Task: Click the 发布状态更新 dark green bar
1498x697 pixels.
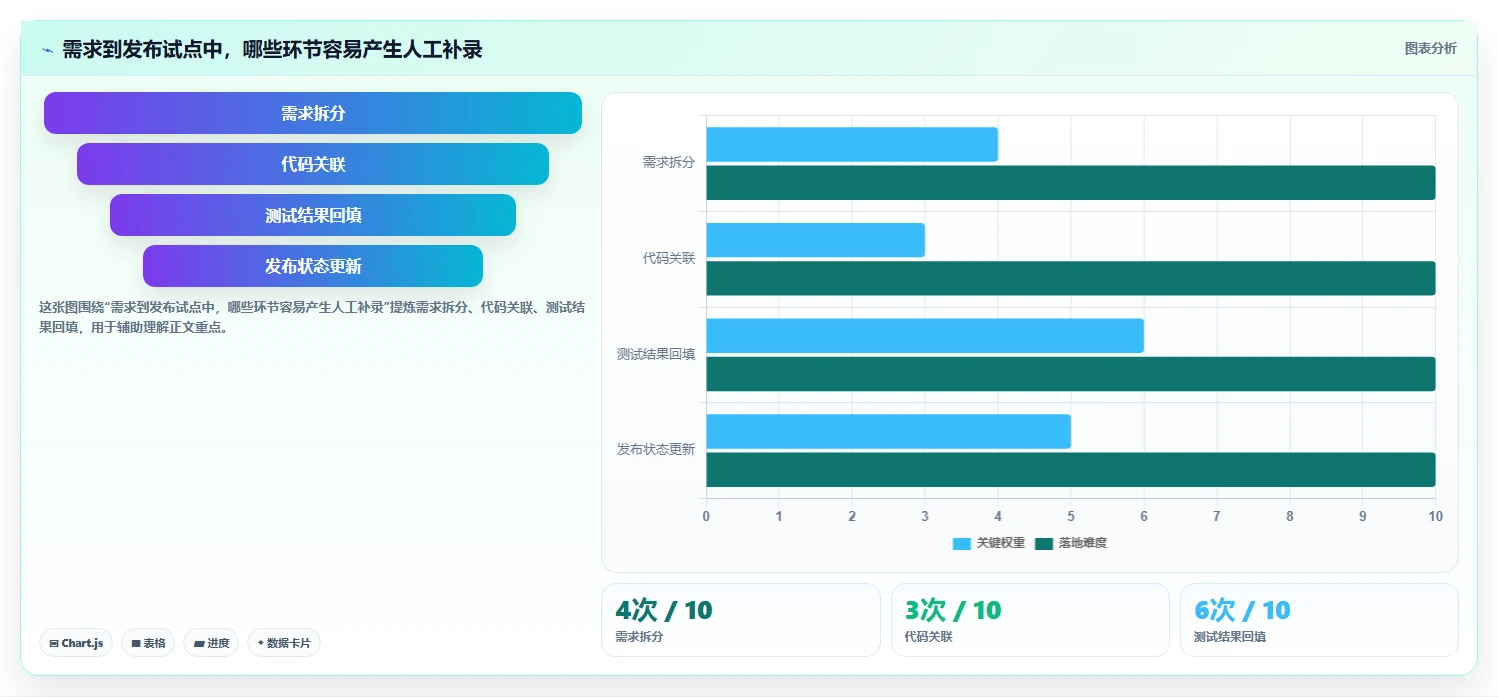Action: (1071, 470)
